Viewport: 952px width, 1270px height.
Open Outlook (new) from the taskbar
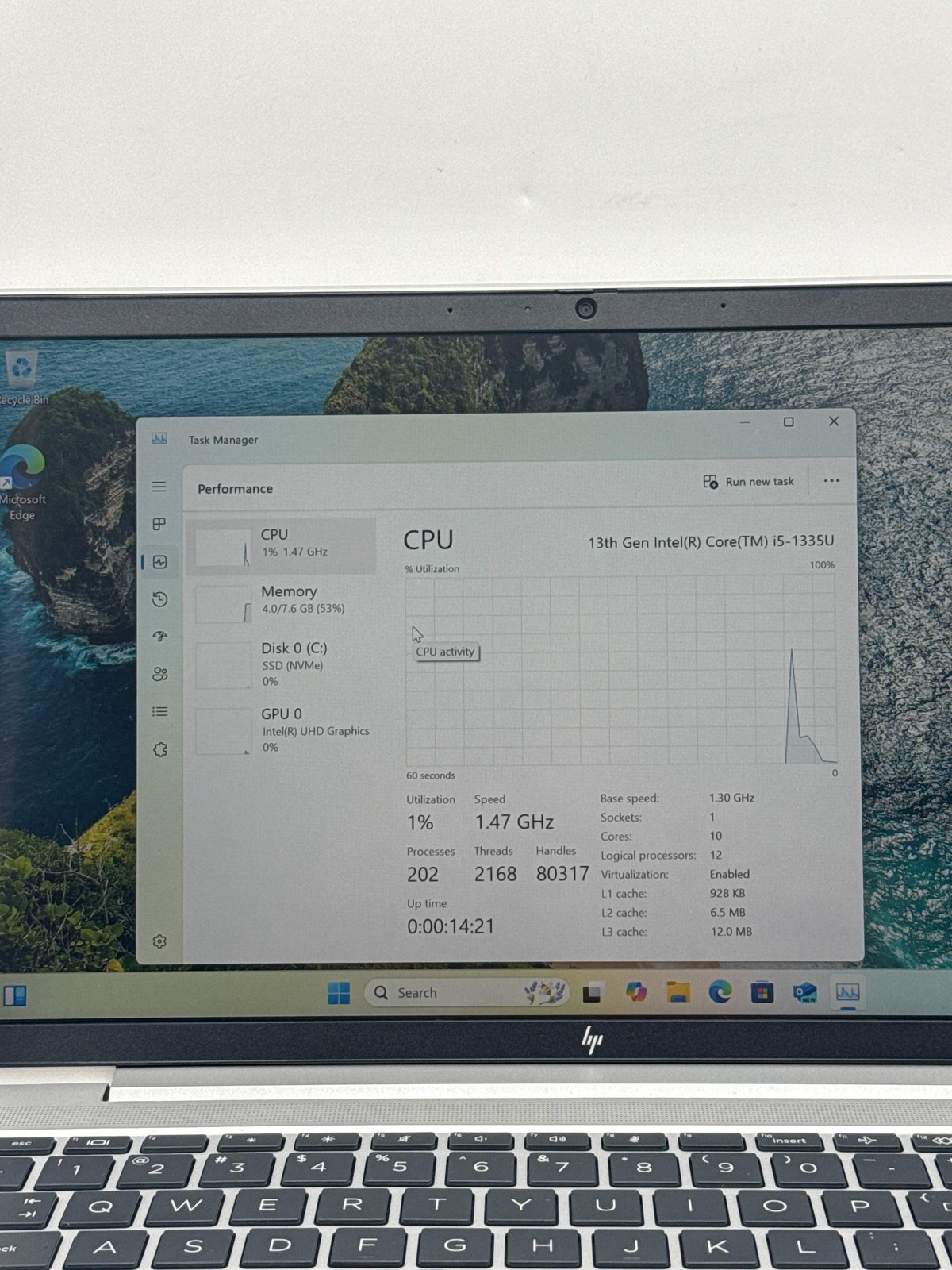click(805, 992)
